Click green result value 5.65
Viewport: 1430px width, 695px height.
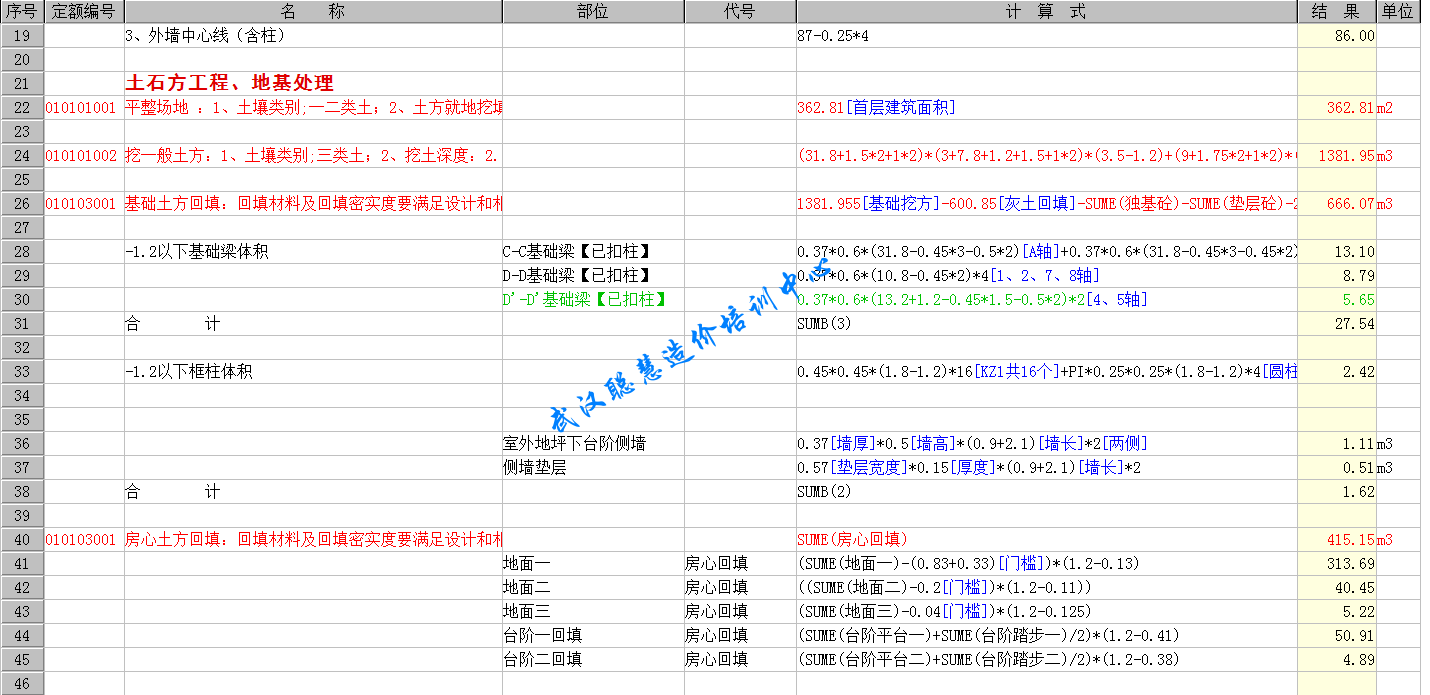point(1336,300)
